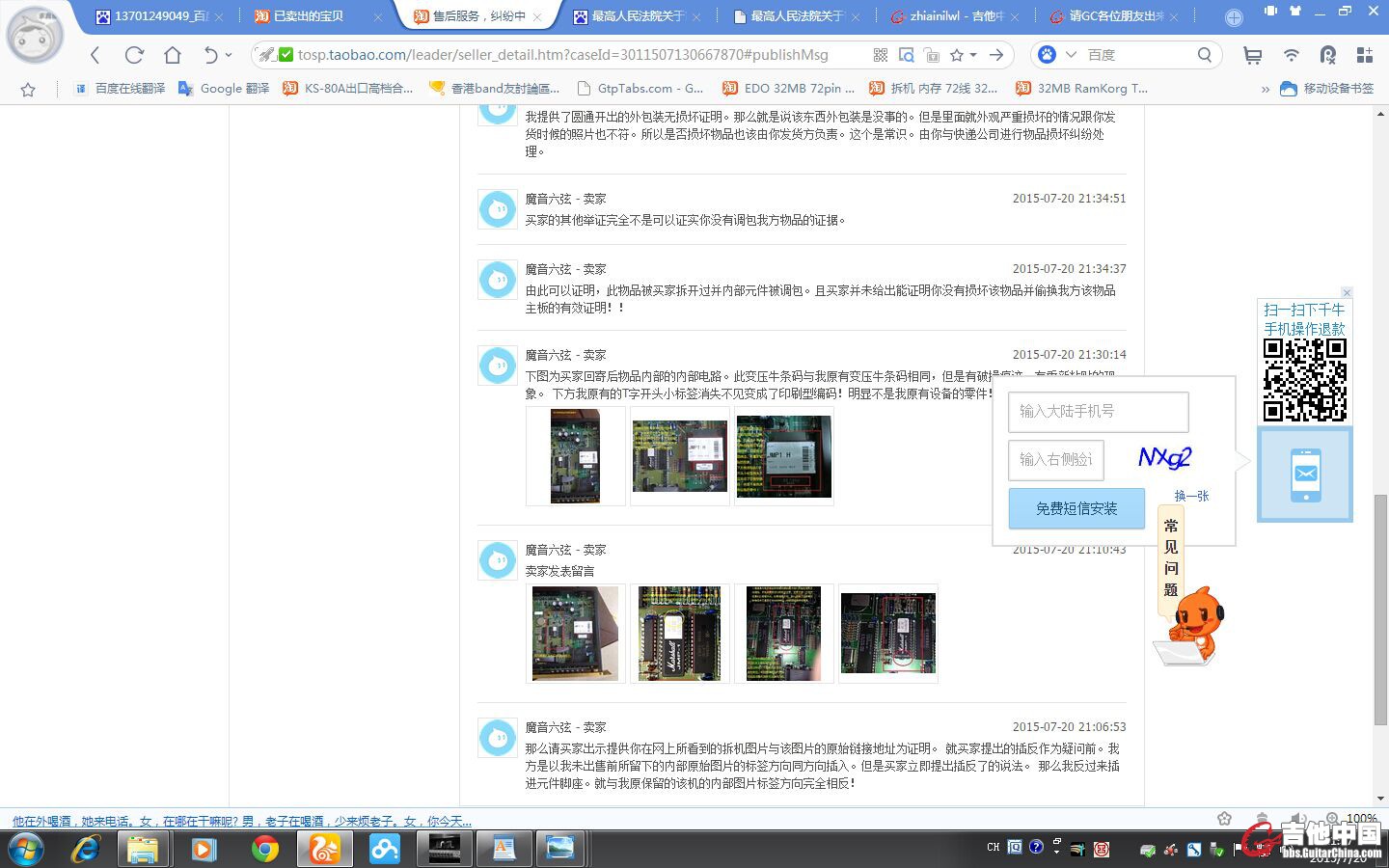Expand the undo history dropdown arrow

coord(229,55)
